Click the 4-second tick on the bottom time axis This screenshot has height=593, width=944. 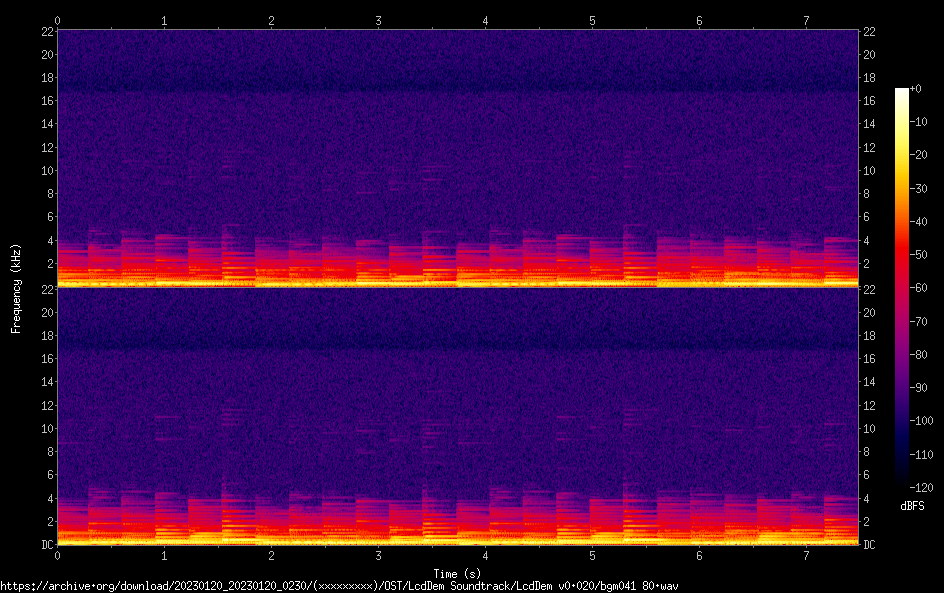(x=485, y=555)
